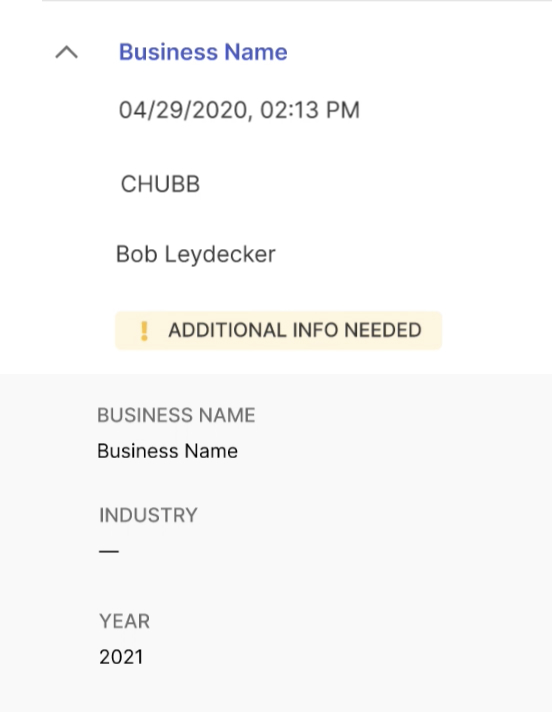The image size is (552, 712).
Task: Click the "ADDITIONAL INFO NEEDED" text
Action: (295, 330)
